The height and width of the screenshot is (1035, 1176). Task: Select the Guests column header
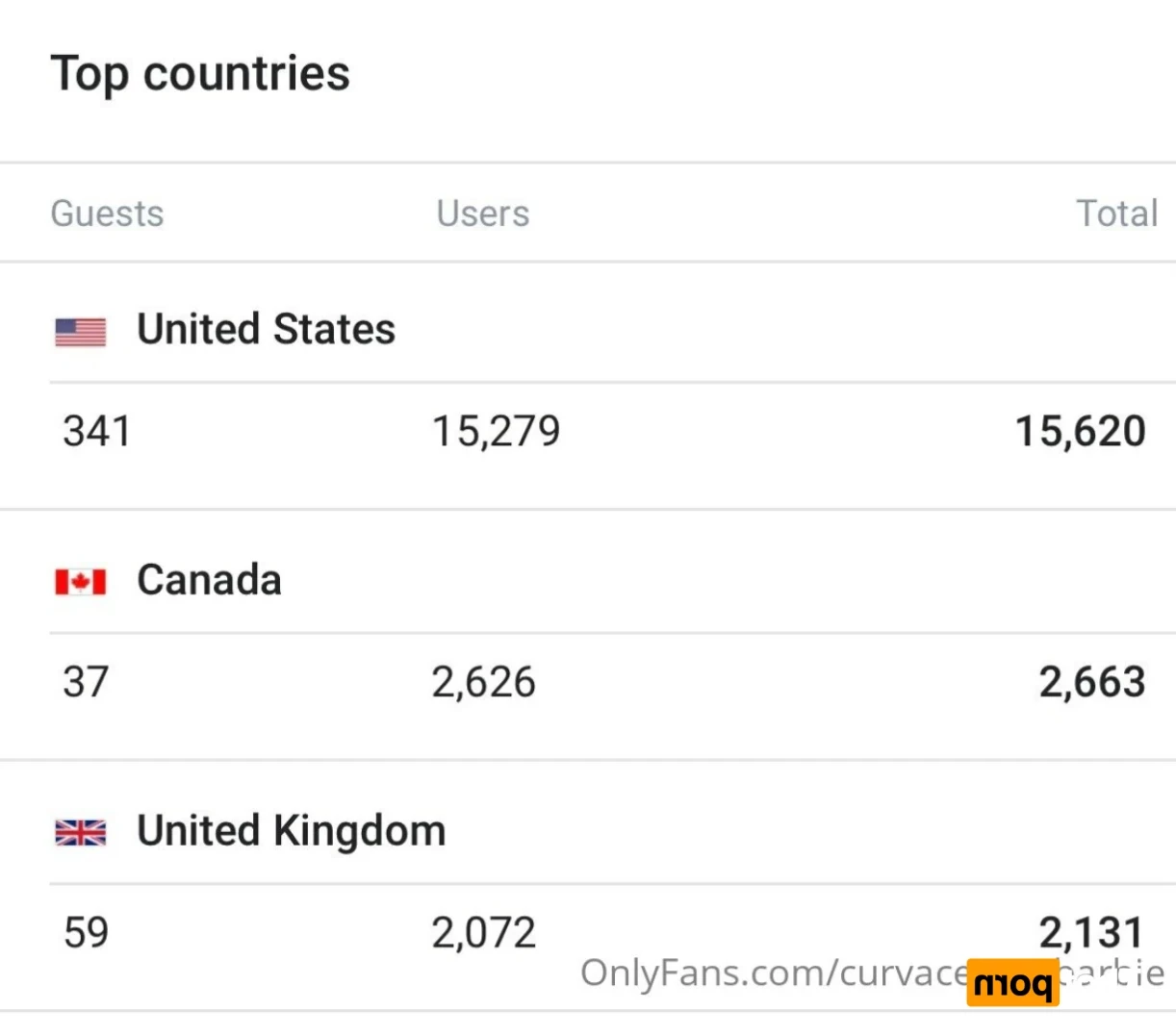[x=107, y=214]
